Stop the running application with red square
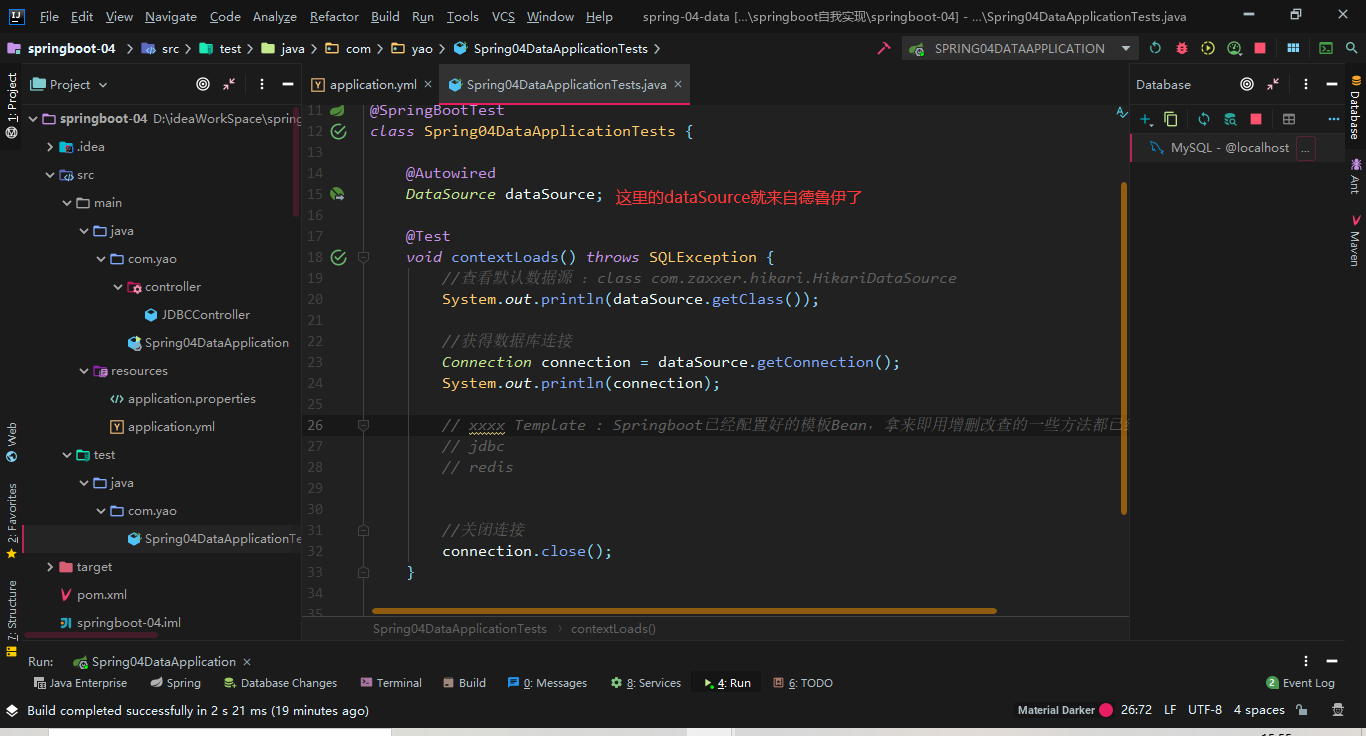This screenshot has height=736, width=1366. [x=1260, y=48]
